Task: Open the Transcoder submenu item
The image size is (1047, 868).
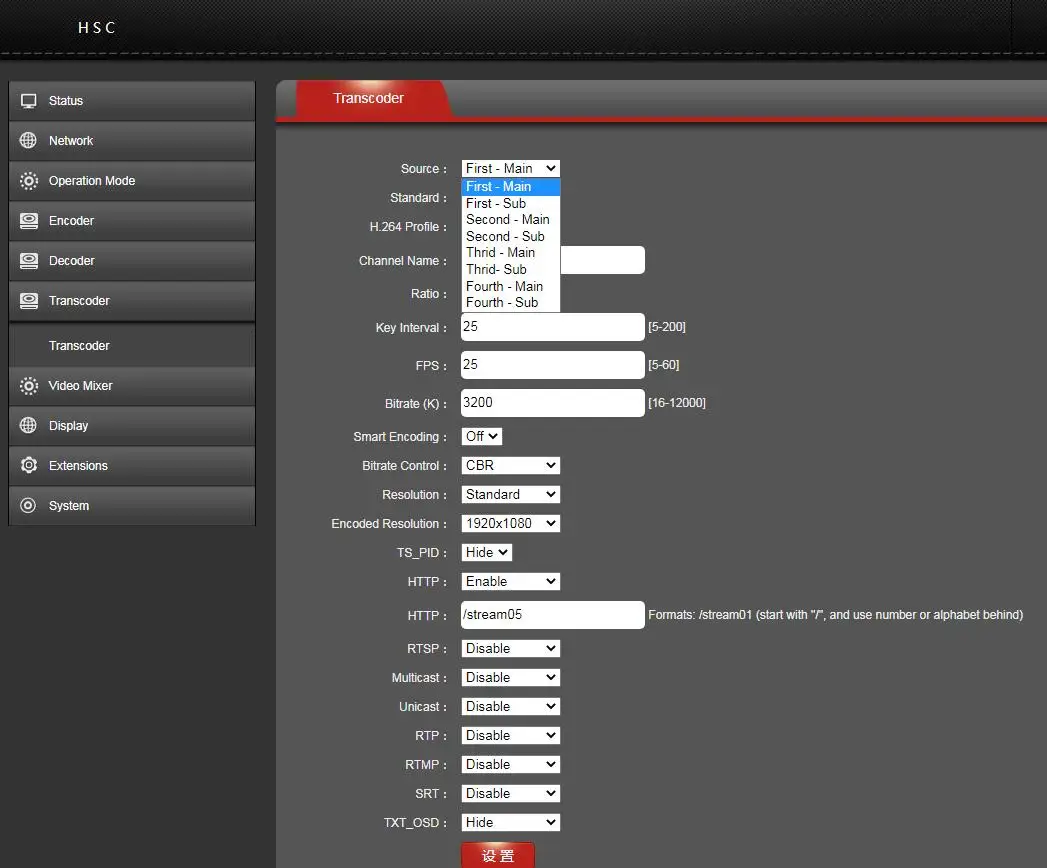Action: 79,346
